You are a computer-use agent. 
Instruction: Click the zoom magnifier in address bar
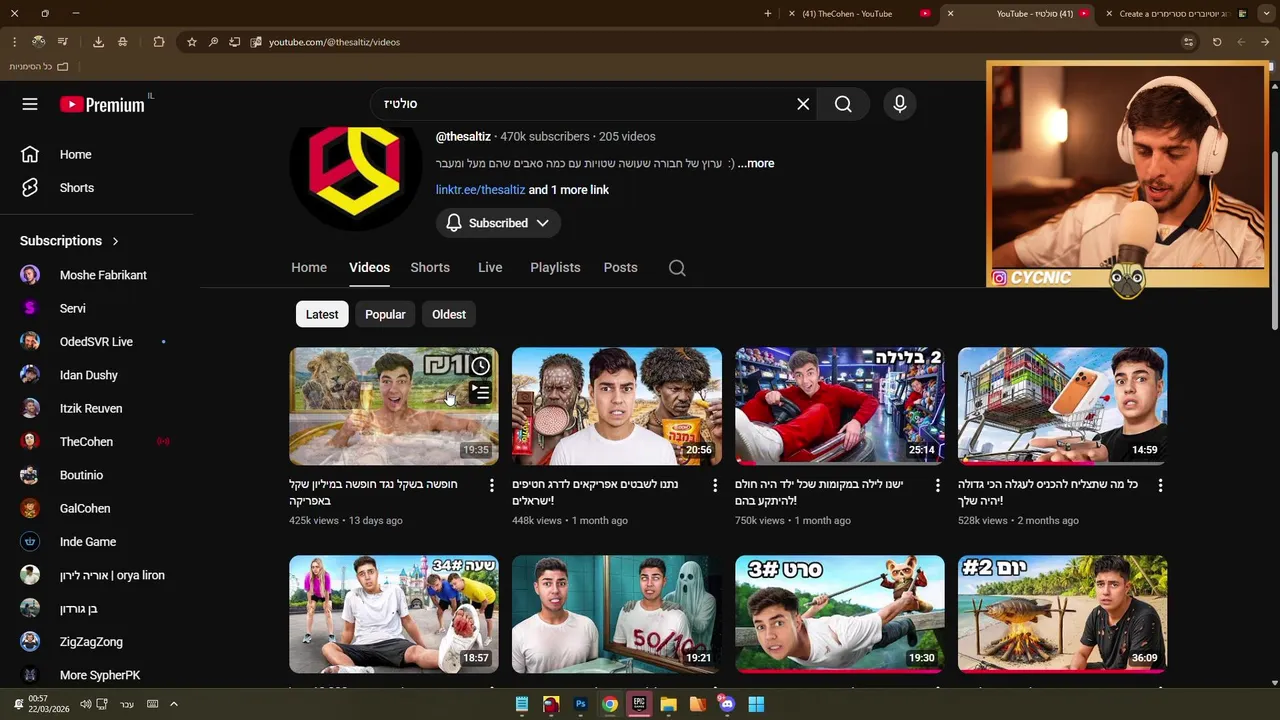pyautogui.click(x=213, y=42)
